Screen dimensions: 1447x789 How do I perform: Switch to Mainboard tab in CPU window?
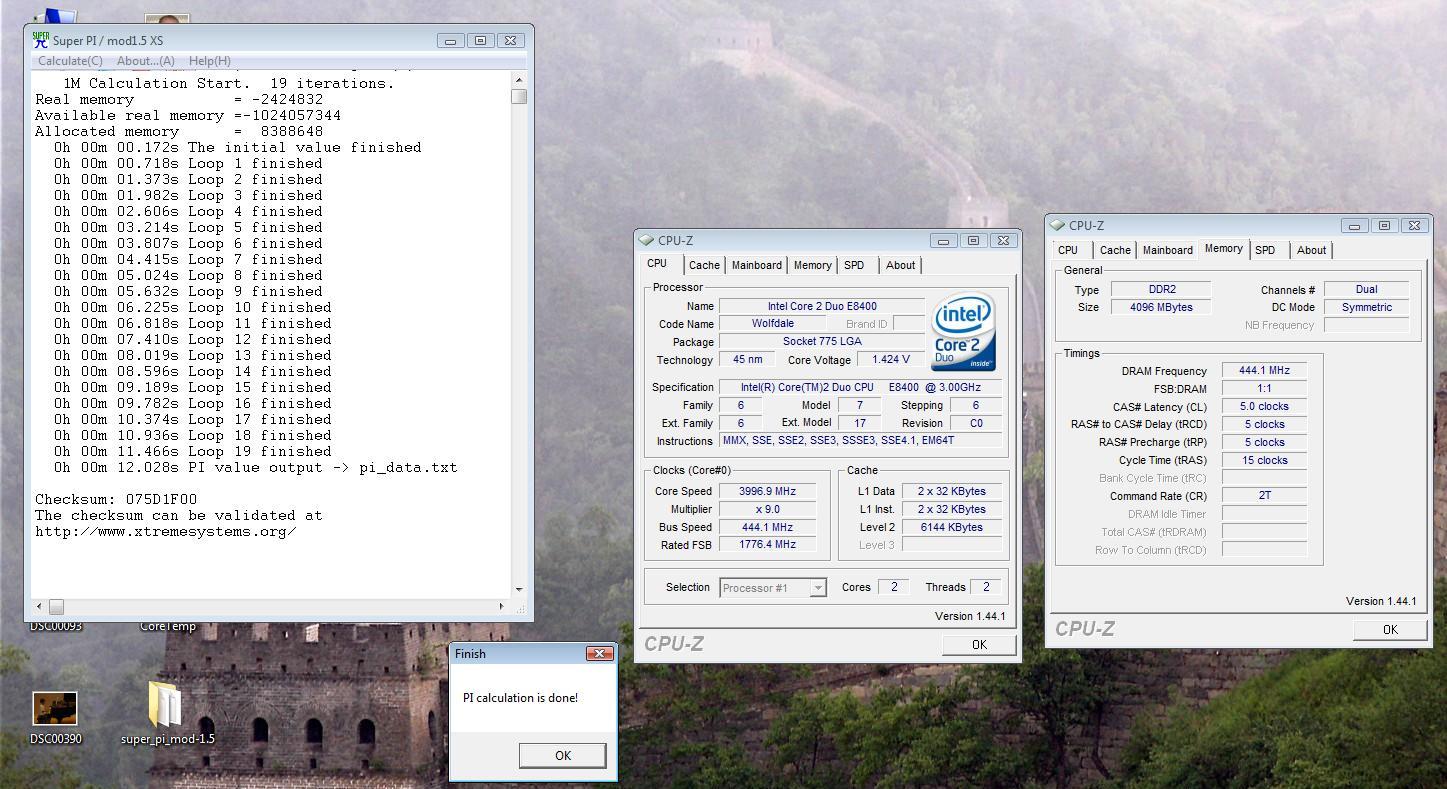pos(757,265)
